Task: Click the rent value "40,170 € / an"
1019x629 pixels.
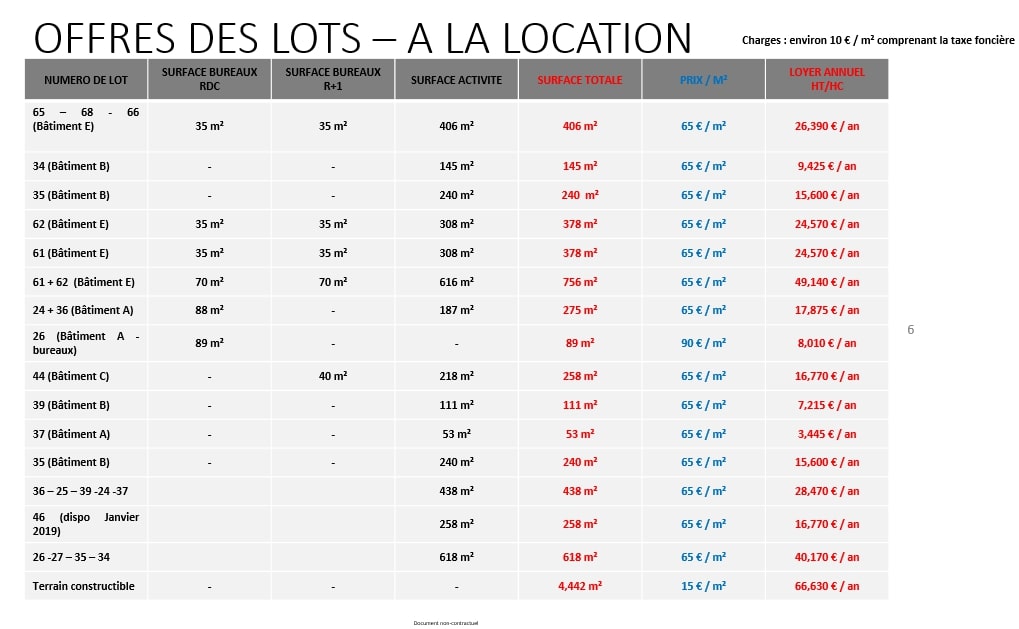Action: click(827, 558)
